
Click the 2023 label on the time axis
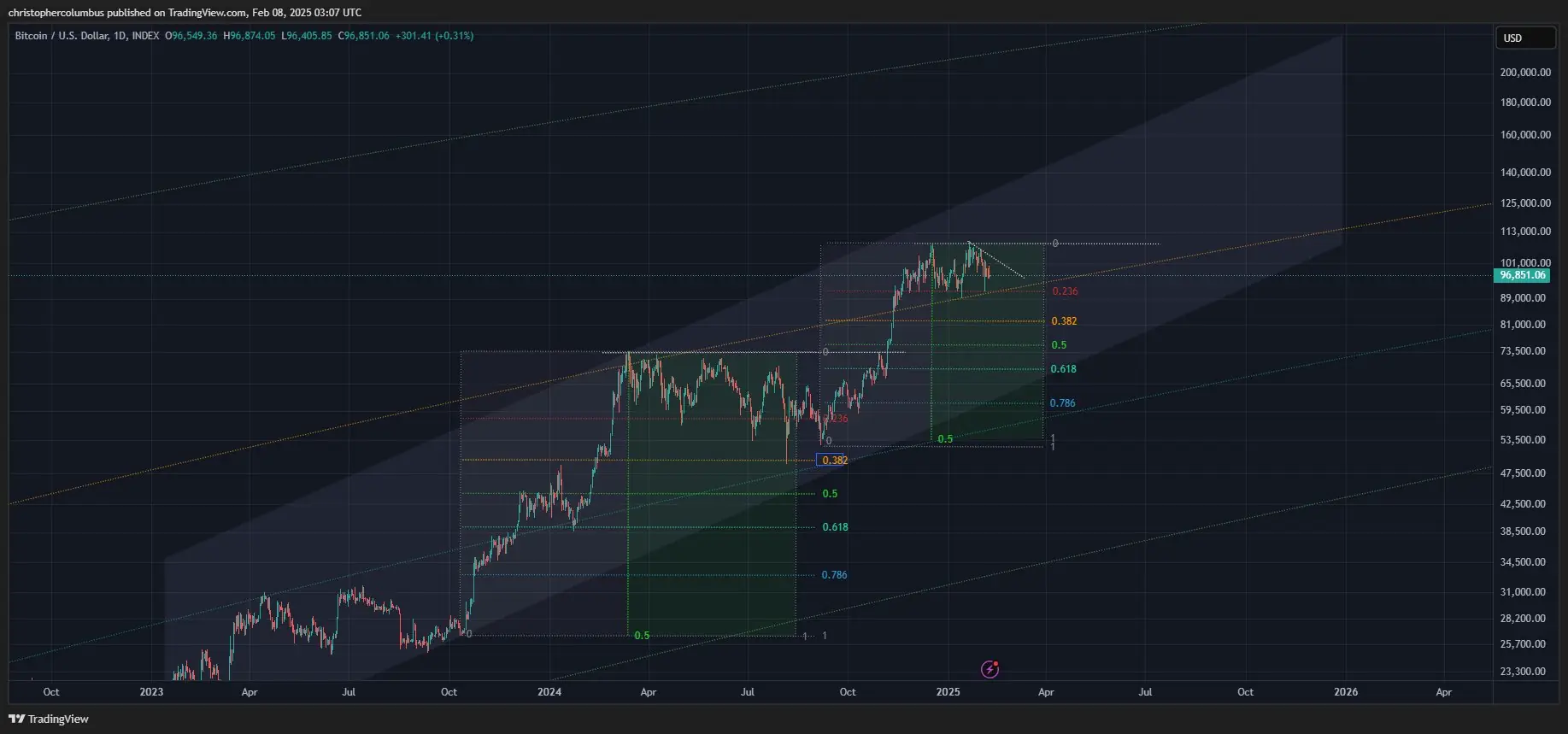pos(151,692)
